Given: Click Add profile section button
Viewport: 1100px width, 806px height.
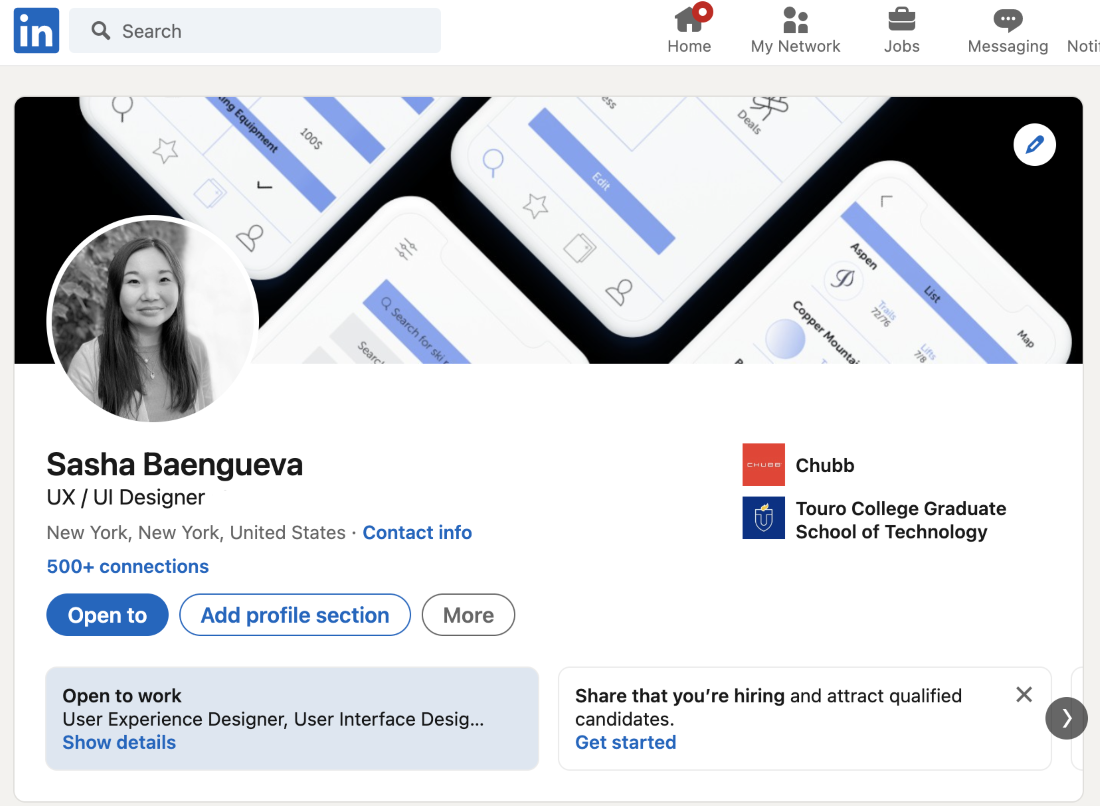Looking at the screenshot, I should coord(295,615).
